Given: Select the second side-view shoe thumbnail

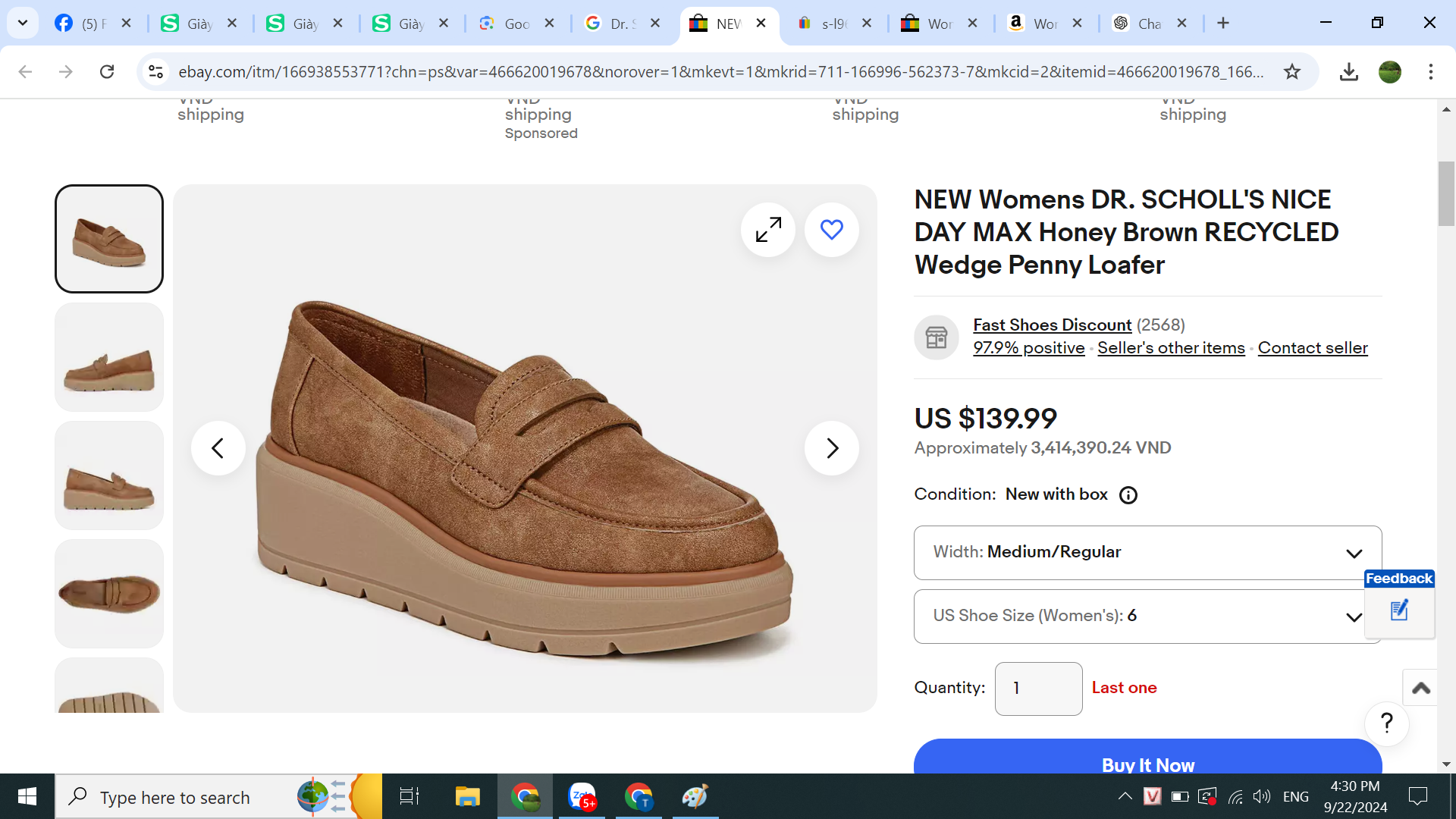Looking at the screenshot, I should (109, 357).
